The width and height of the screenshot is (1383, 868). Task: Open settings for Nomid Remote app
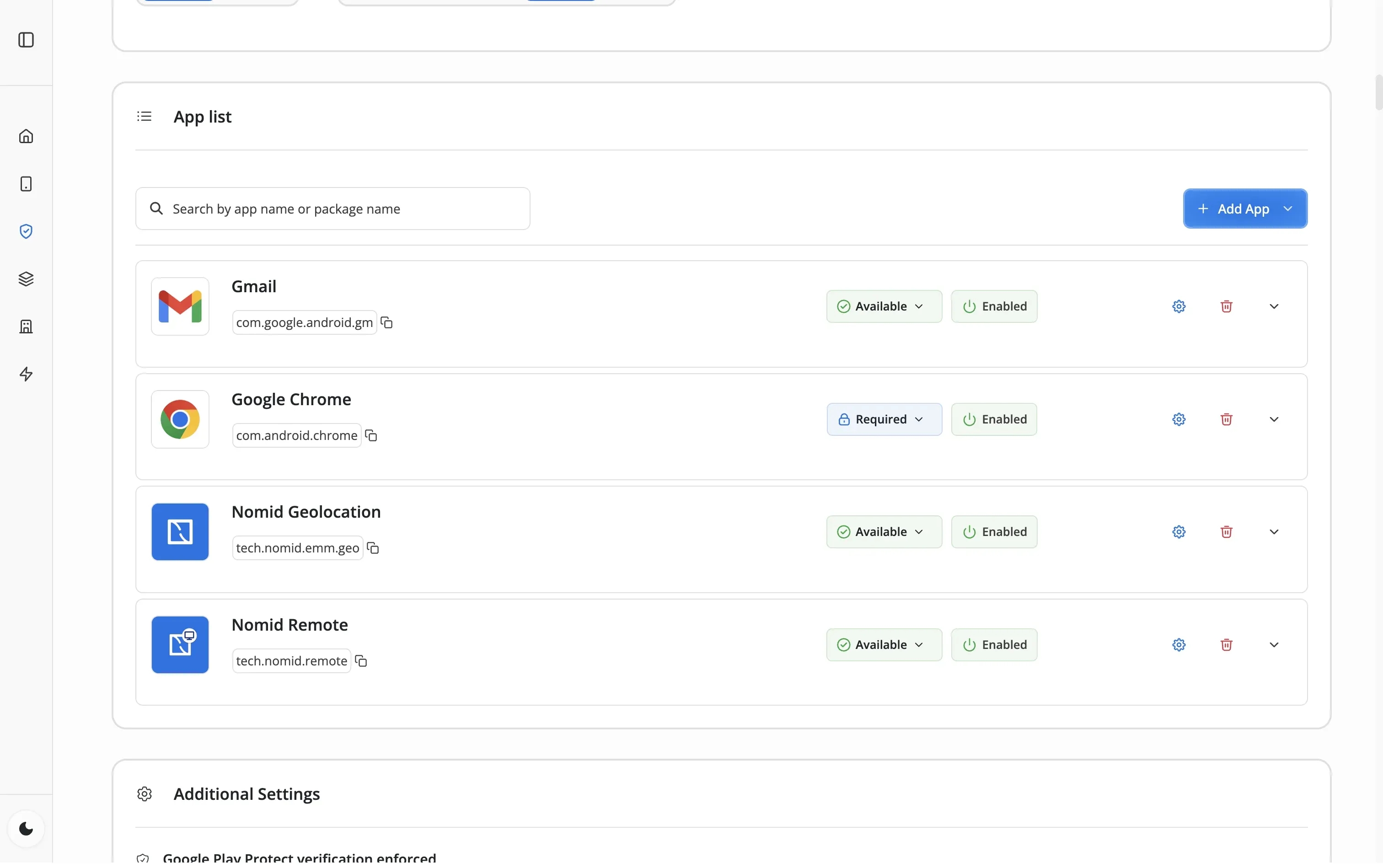[1179, 645]
